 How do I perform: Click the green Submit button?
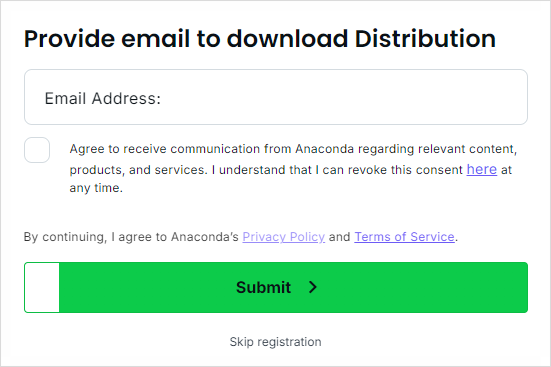[276, 287]
